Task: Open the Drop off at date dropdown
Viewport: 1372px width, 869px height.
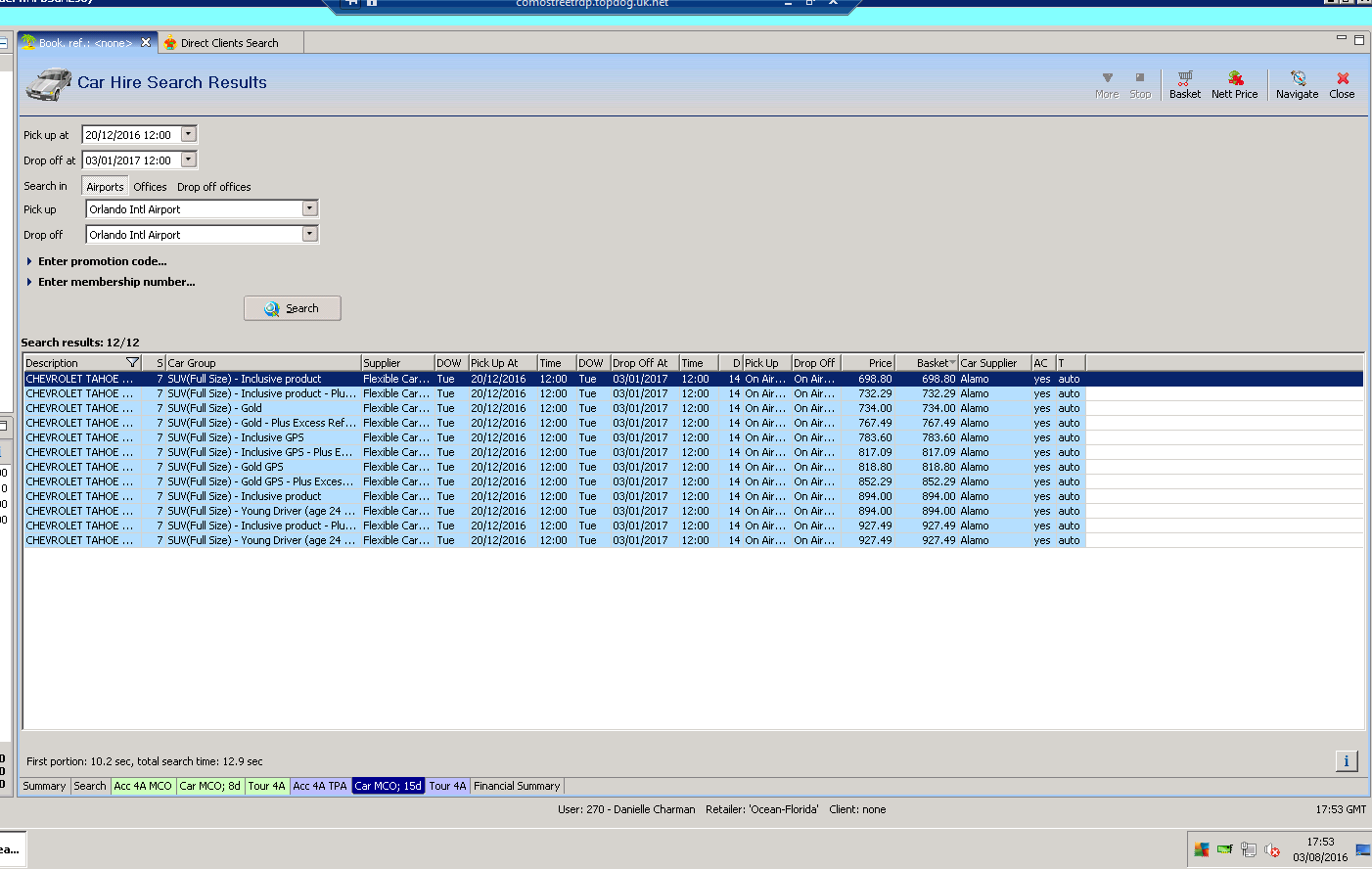Action: click(x=189, y=160)
